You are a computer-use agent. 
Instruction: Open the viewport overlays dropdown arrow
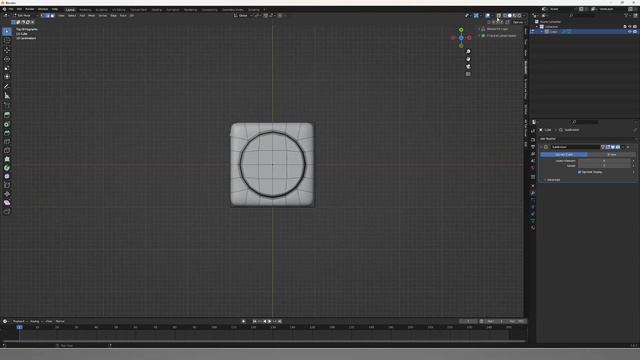(x=492, y=16)
